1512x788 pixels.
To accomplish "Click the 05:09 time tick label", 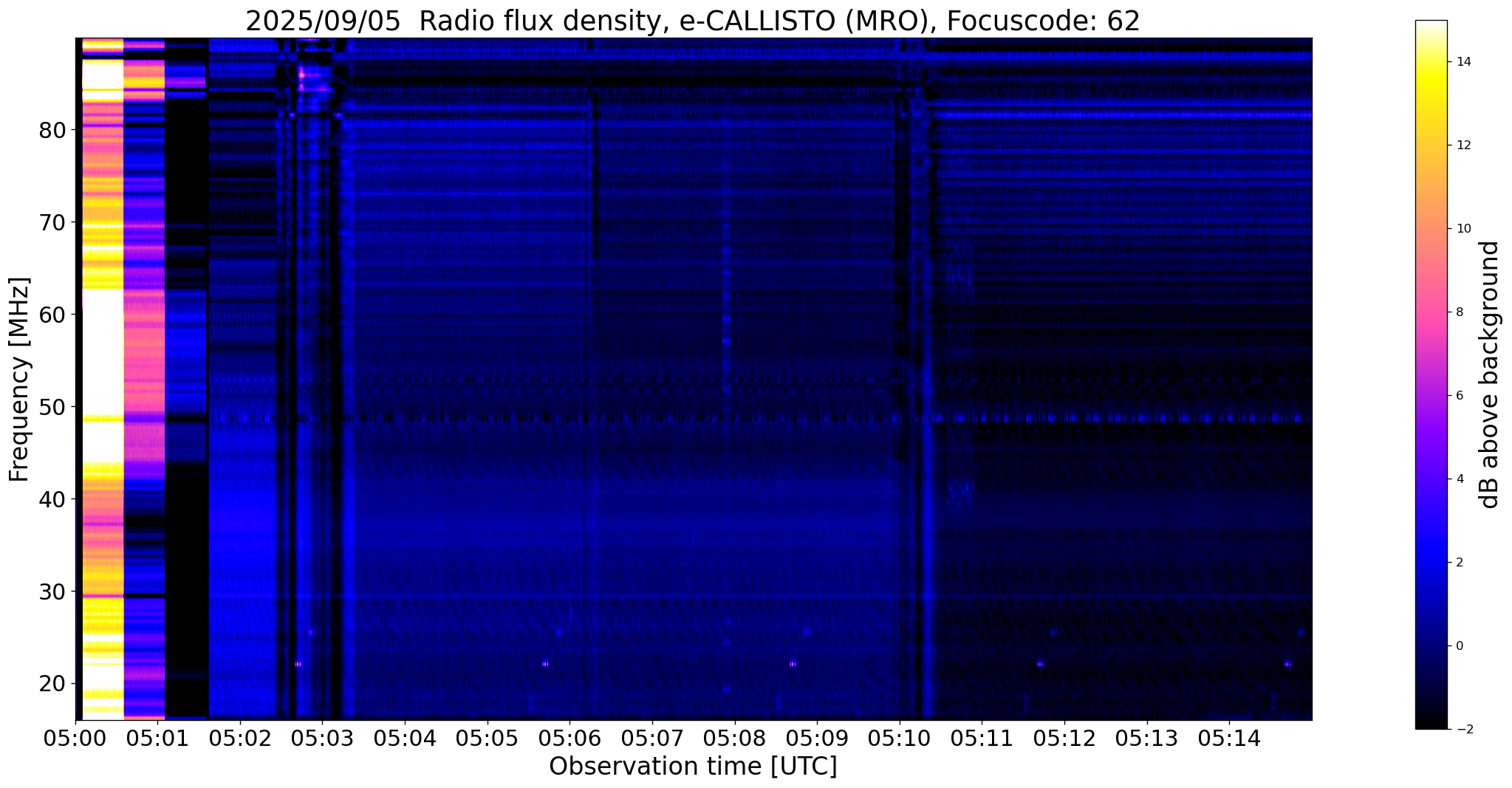I will tap(817, 739).
